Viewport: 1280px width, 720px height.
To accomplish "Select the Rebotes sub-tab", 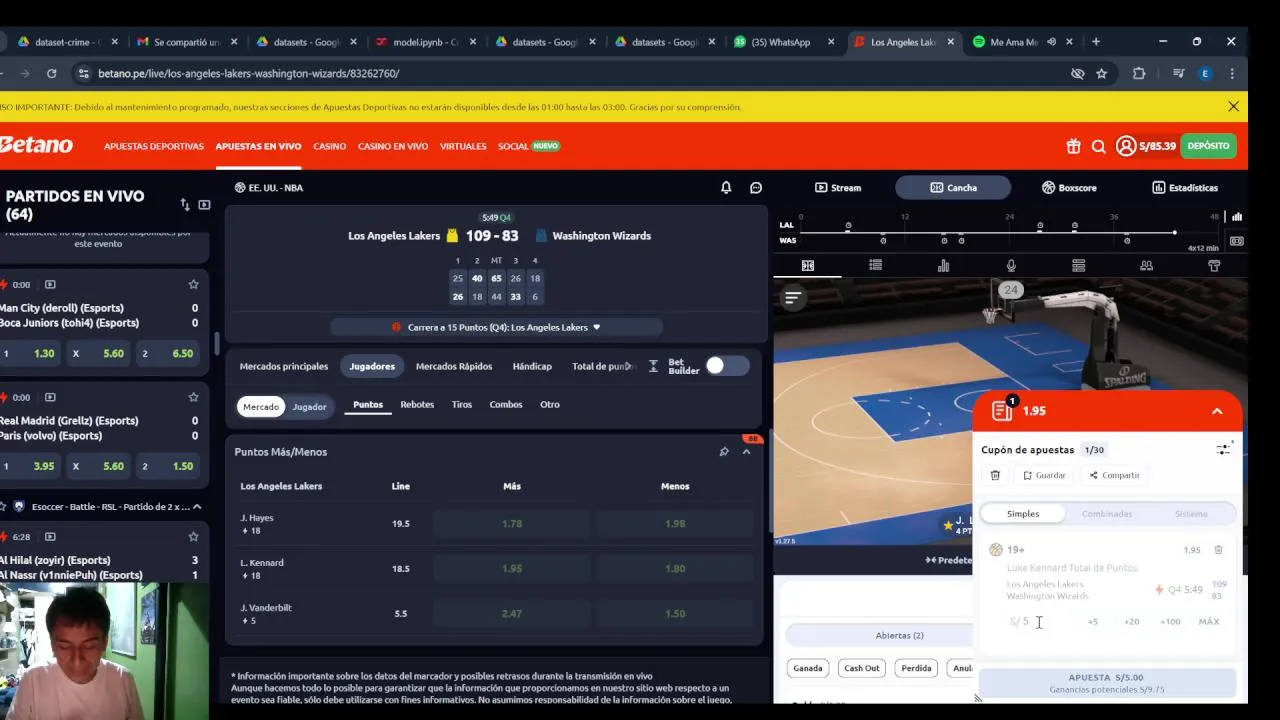I will point(417,404).
